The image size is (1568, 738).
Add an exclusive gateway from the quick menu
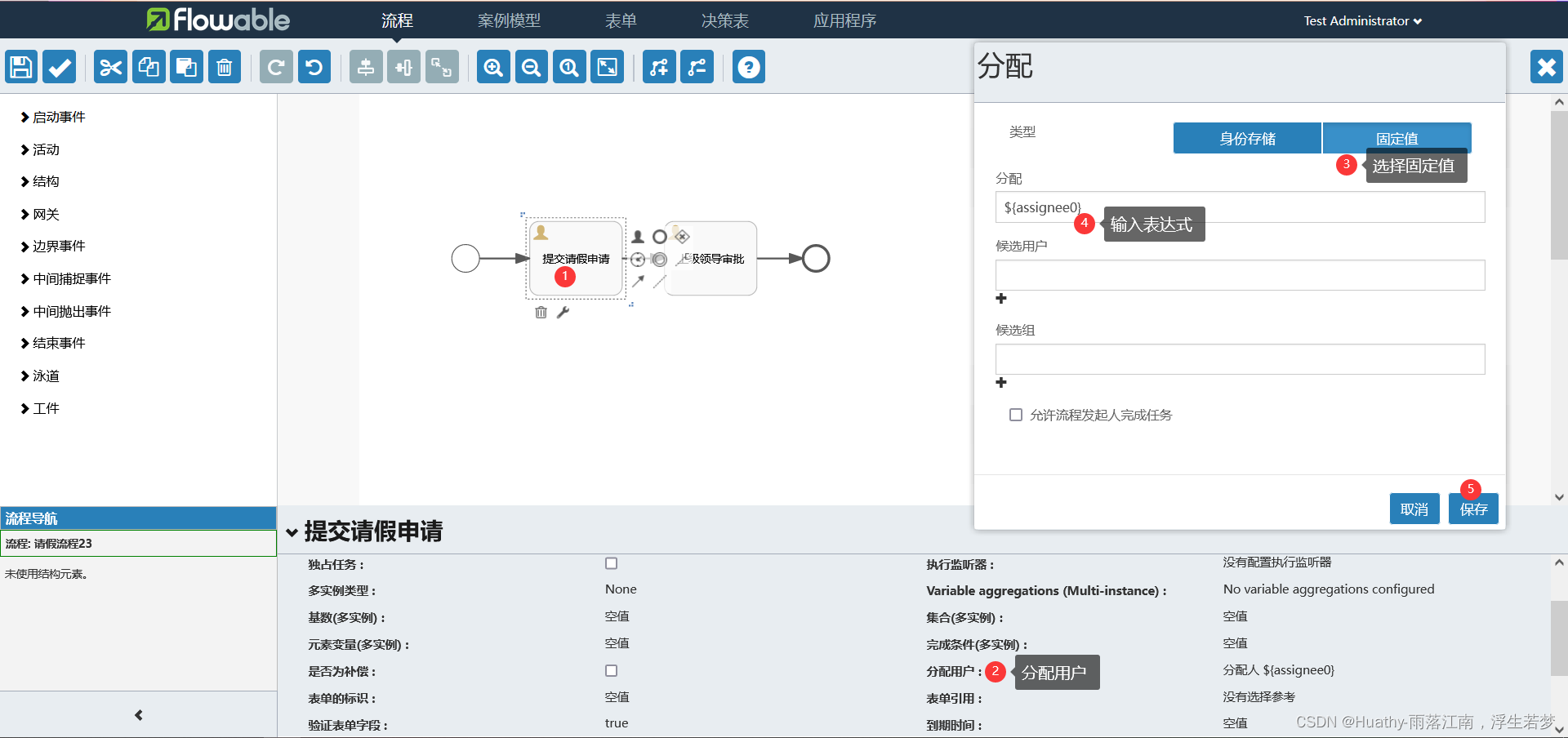click(x=682, y=237)
